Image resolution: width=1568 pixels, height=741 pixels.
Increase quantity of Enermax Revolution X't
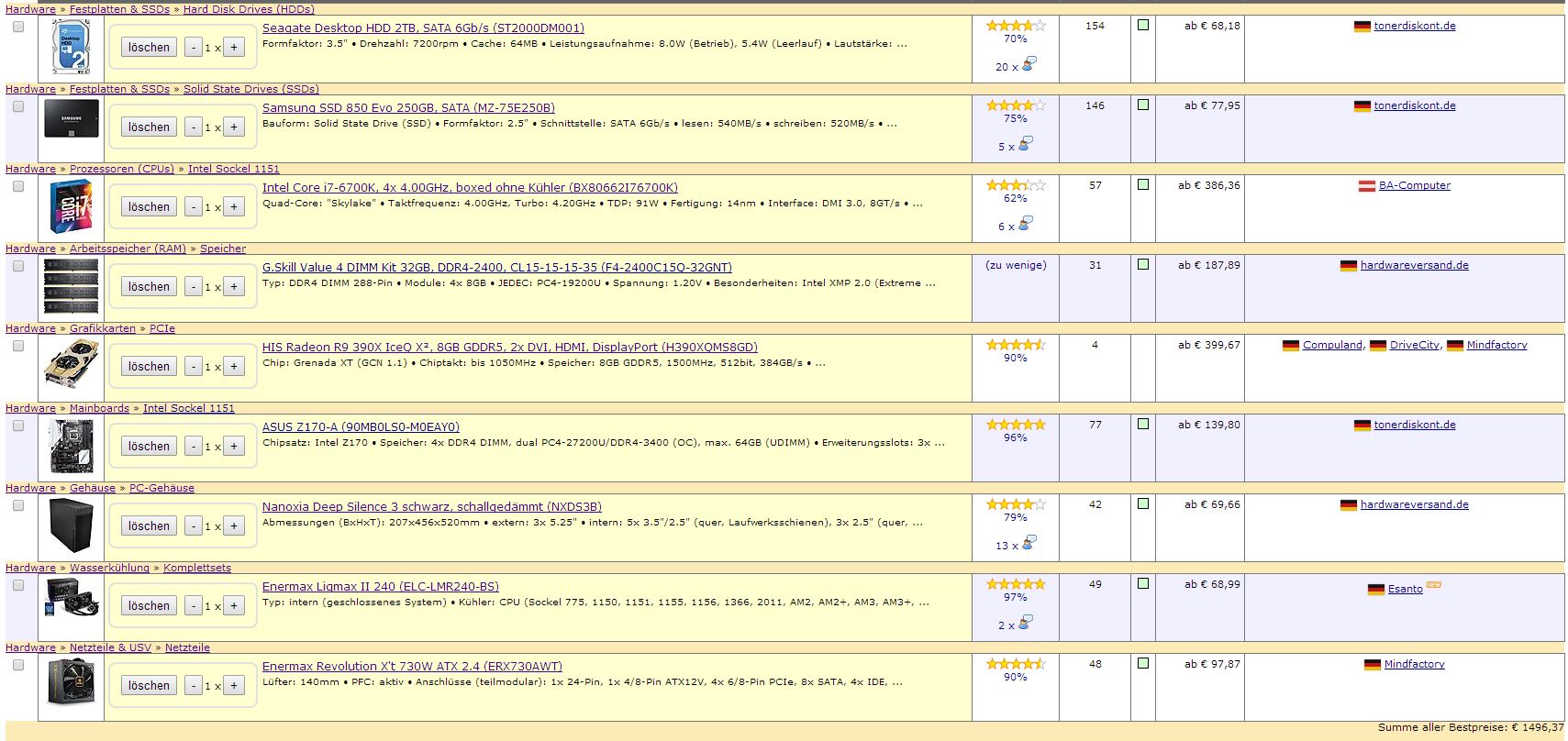click(x=234, y=686)
